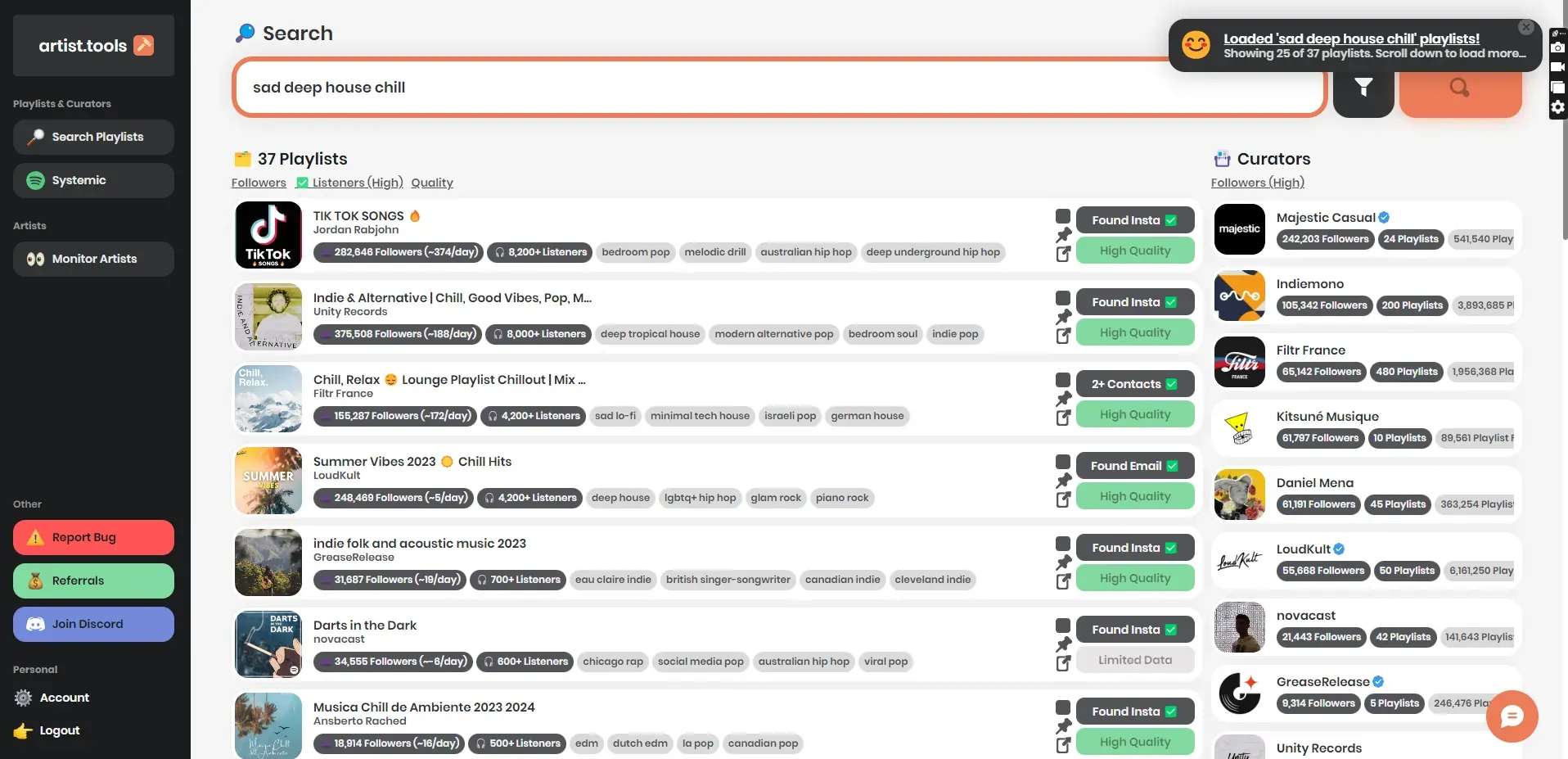Click the orange magnifier search button
Image resolution: width=1568 pixels, height=759 pixels.
(x=1460, y=88)
